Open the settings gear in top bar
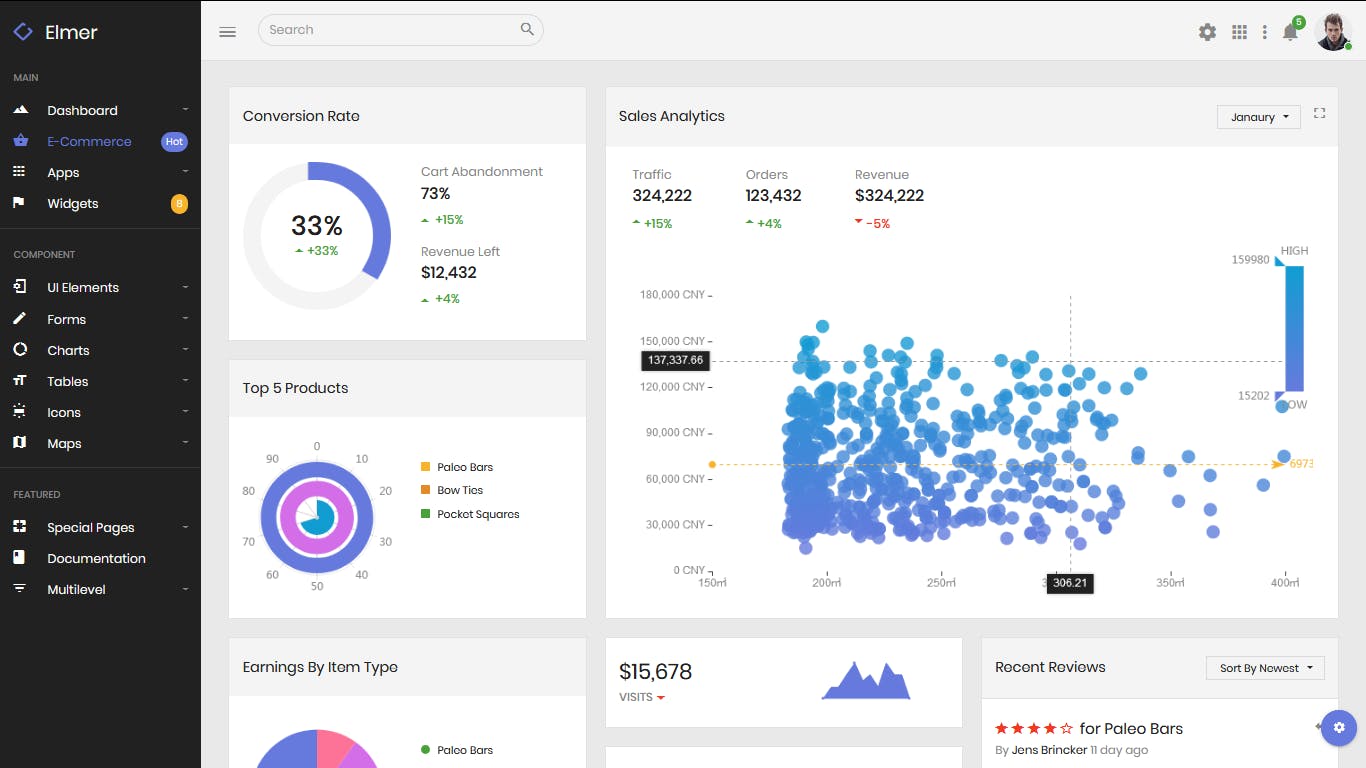The height and width of the screenshot is (768, 1366). 1208,32
